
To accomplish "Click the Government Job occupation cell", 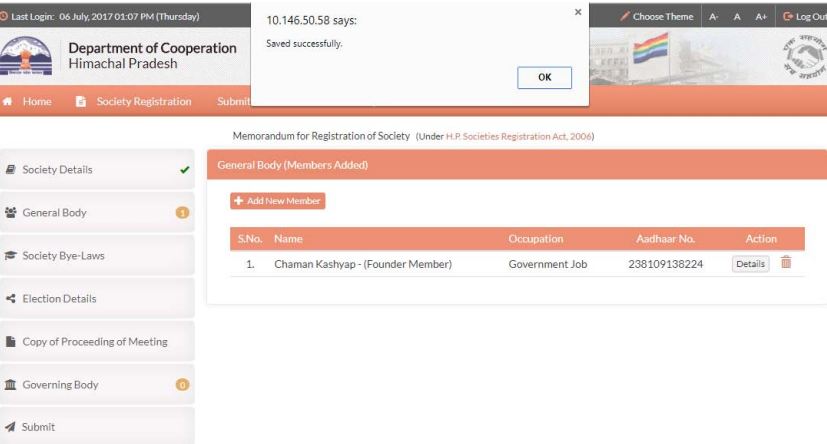I will (x=547, y=264).
